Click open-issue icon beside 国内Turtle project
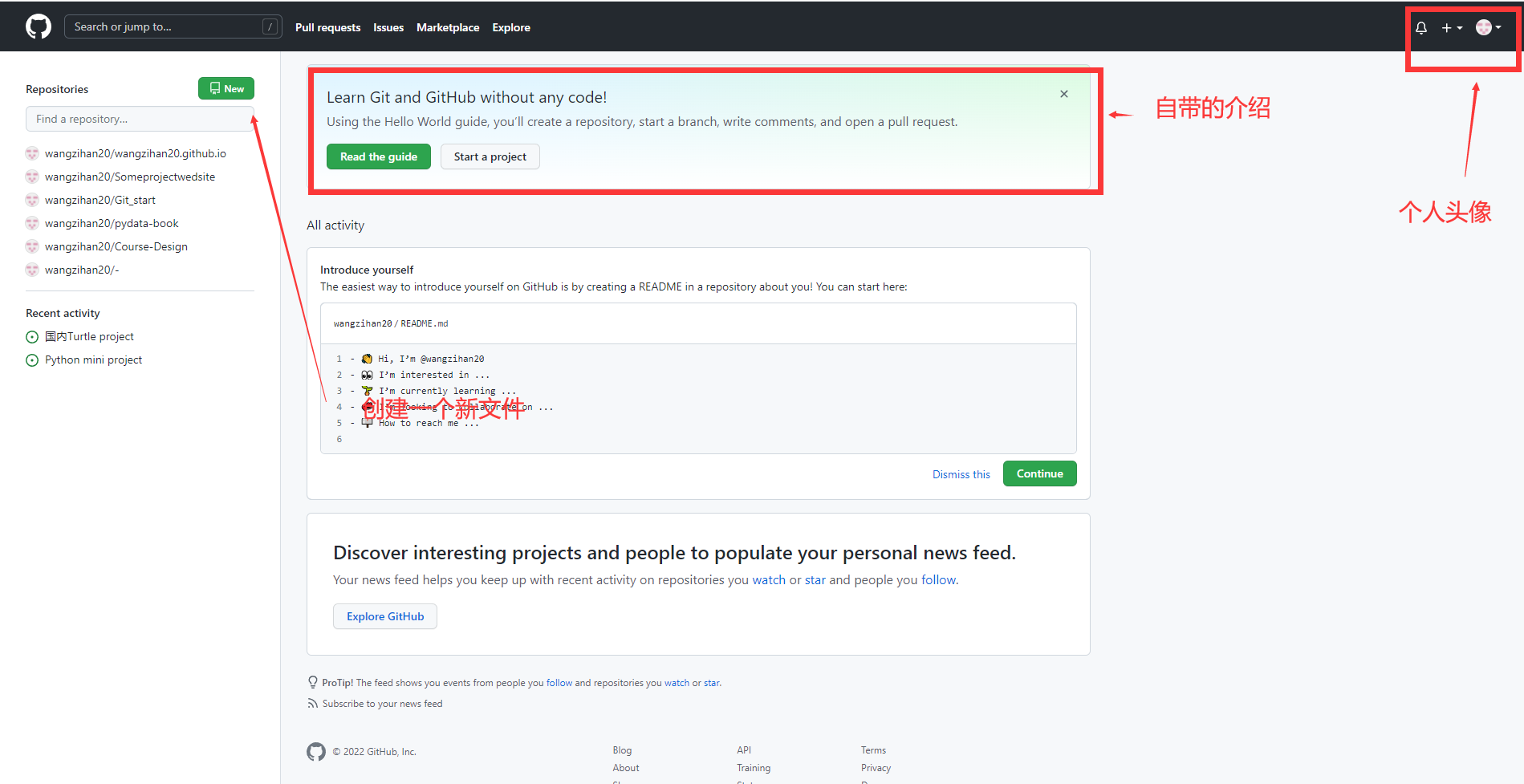The height and width of the screenshot is (784, 1524). (32, 337)
